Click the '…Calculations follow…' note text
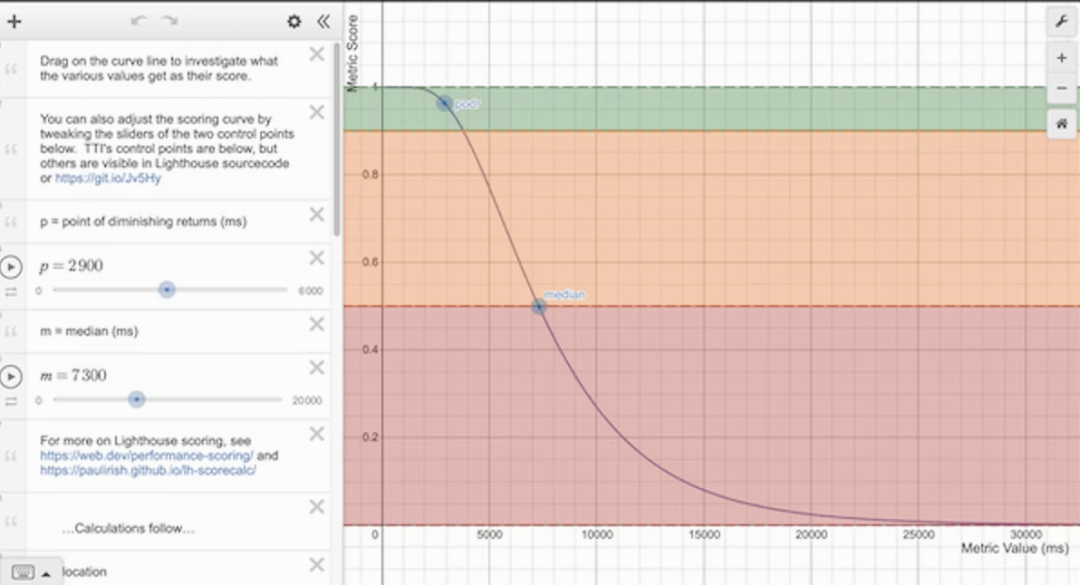This screenshot has width=1080, height=585. point(128,528)
